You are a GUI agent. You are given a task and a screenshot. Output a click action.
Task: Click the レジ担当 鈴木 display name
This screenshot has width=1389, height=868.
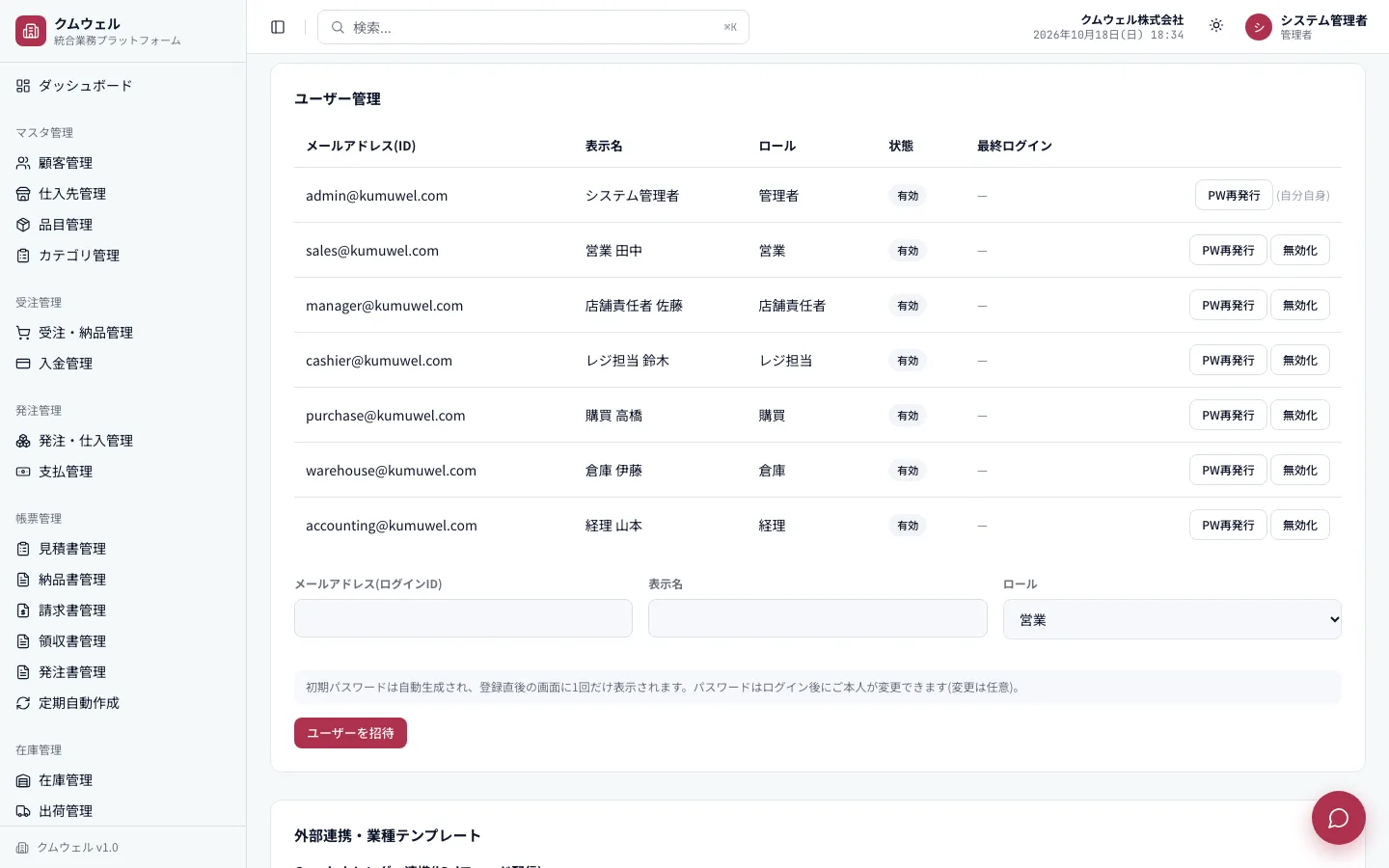coord(627,361)
